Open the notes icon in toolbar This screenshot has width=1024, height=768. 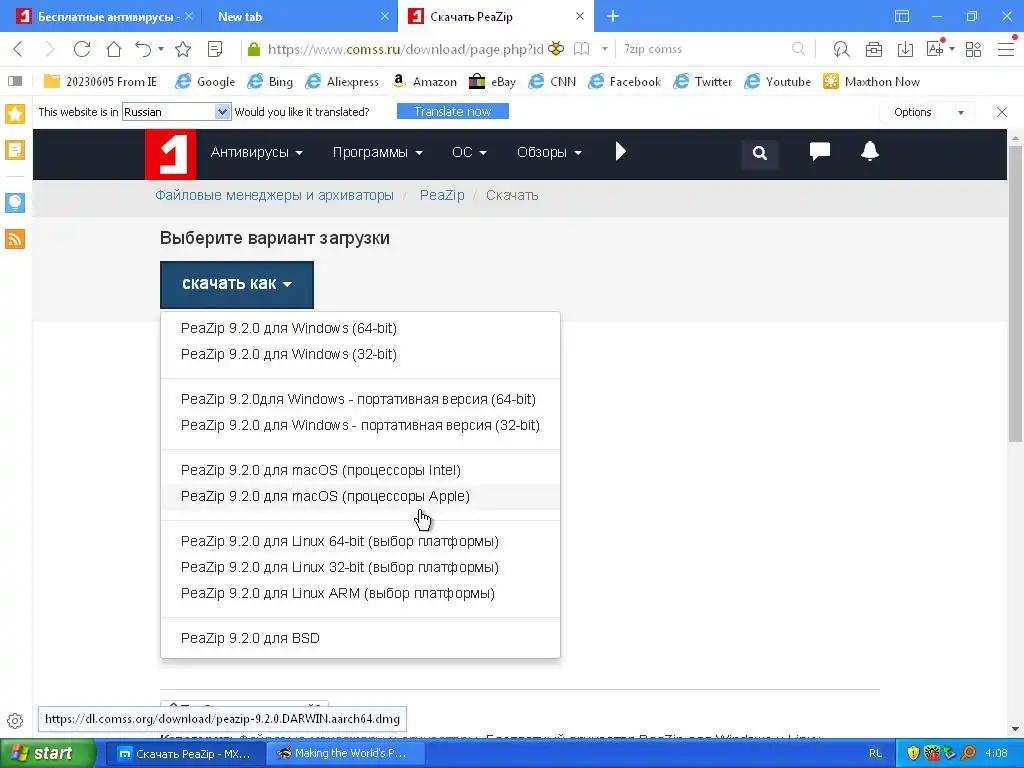215,49
